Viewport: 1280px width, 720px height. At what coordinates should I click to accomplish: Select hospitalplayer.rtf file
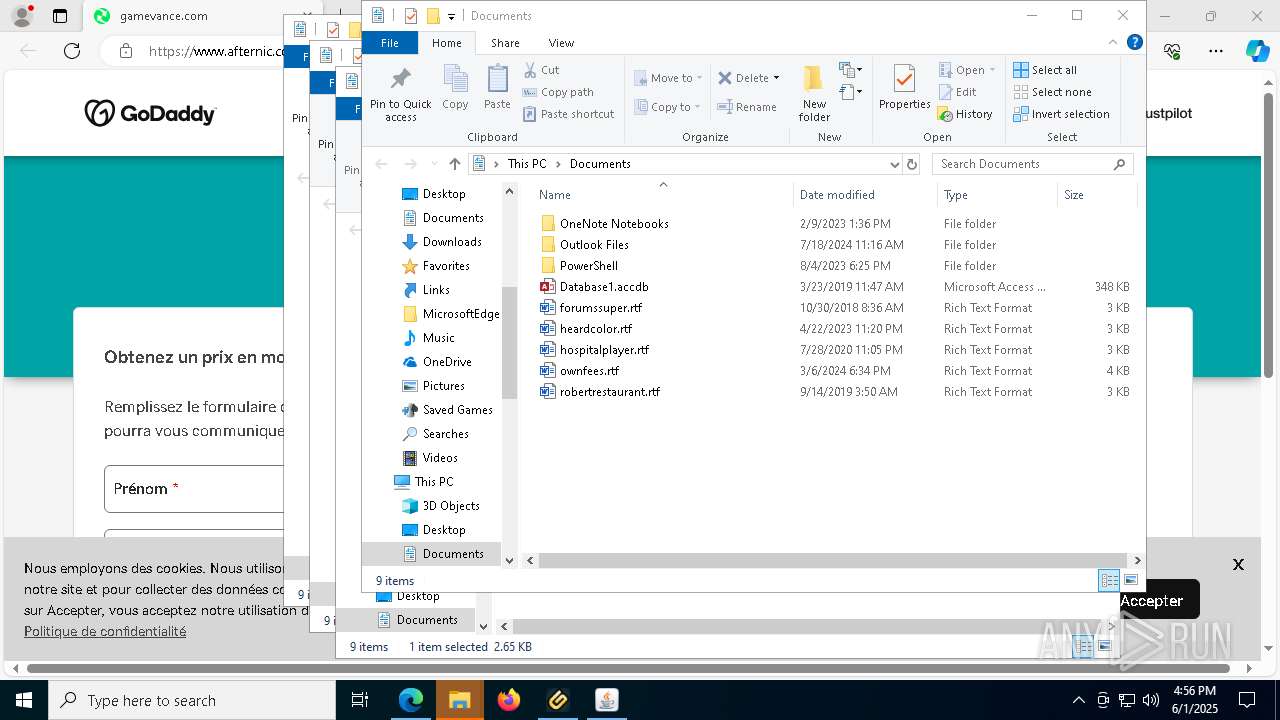(605, 350)
